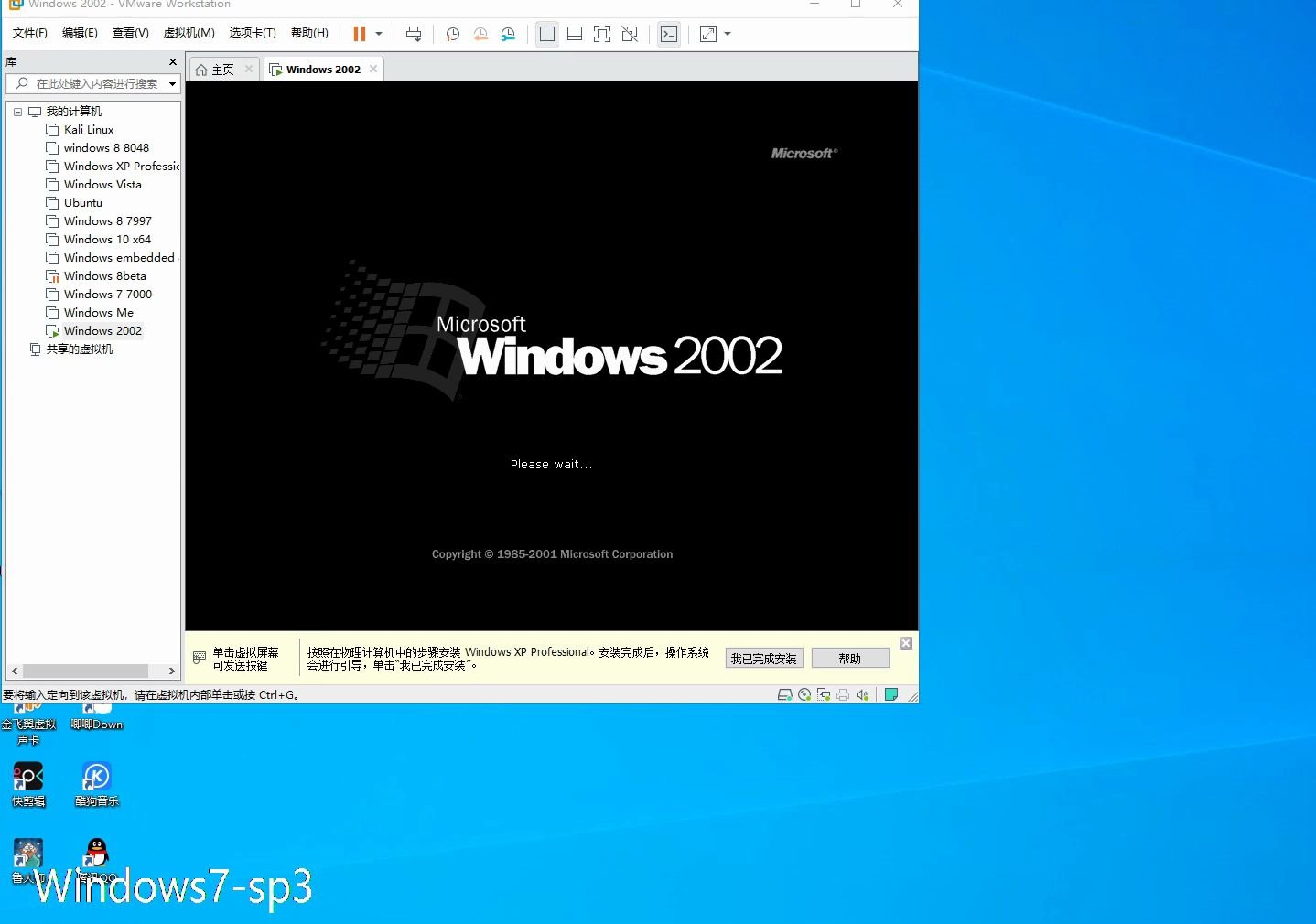Select the Windows 8beta virtual machine
Image resolution: width=1316 pixels, height=924 pixels.
pyautogui.click(x=104, y=276)
